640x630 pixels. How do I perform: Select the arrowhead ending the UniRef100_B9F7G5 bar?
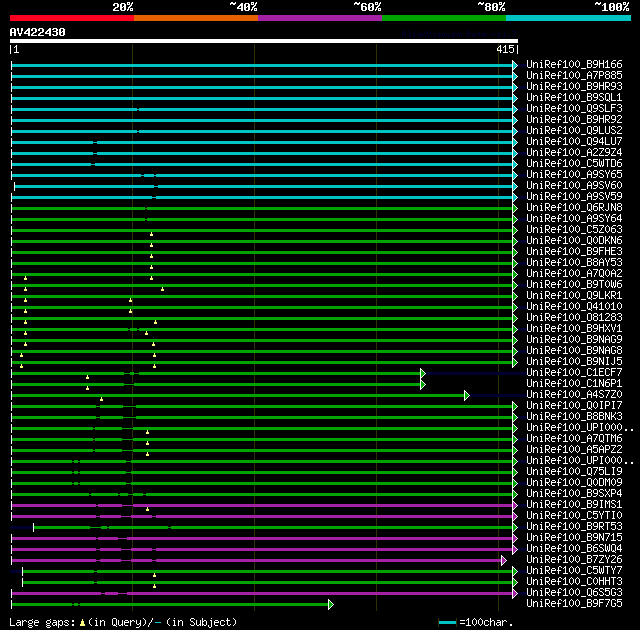331,604
